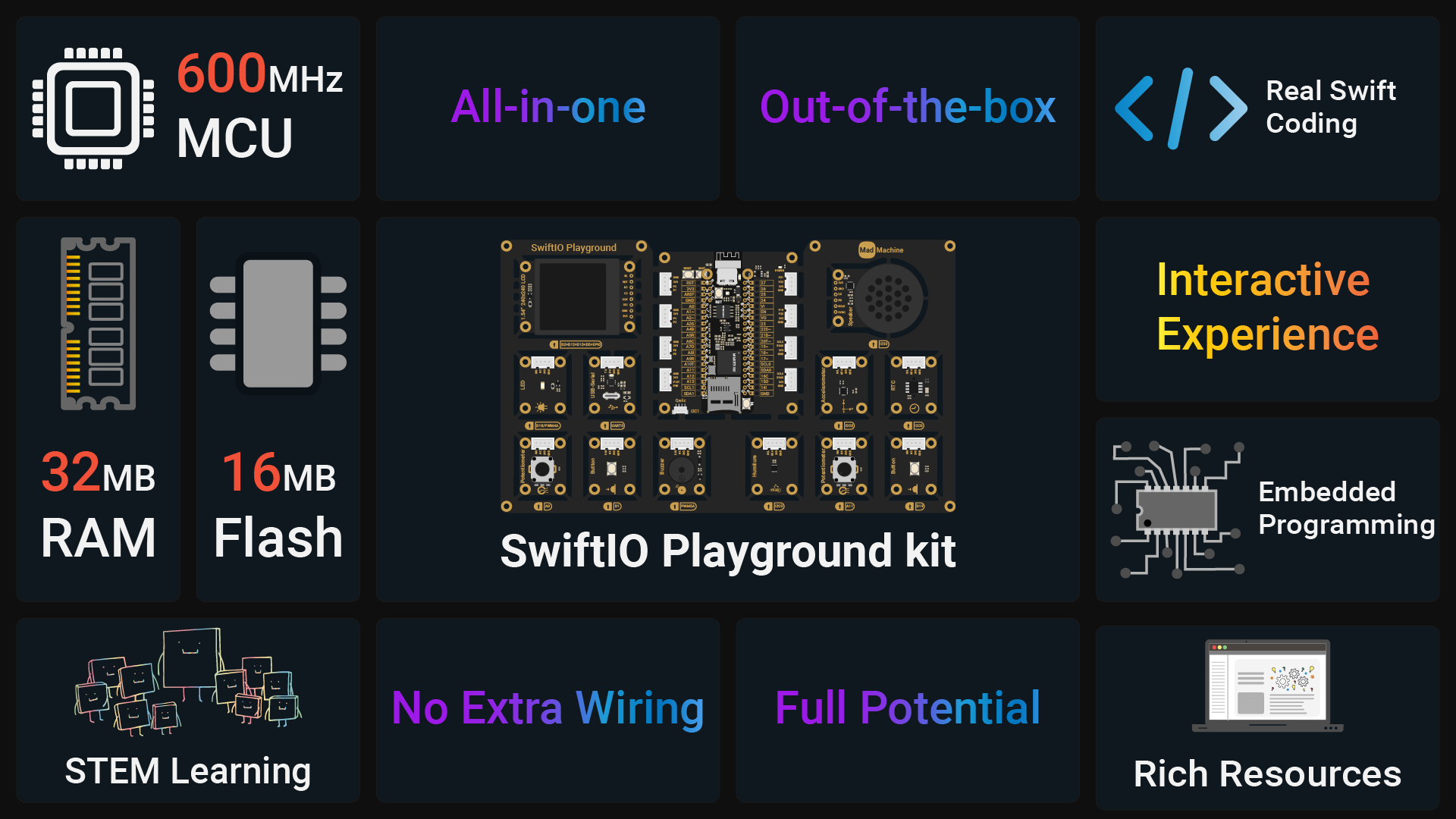Click the STEM Learning cube characters illustration
Image resolution: width=1456 pixels, height=819 pixels.
[x=187, y=681]
